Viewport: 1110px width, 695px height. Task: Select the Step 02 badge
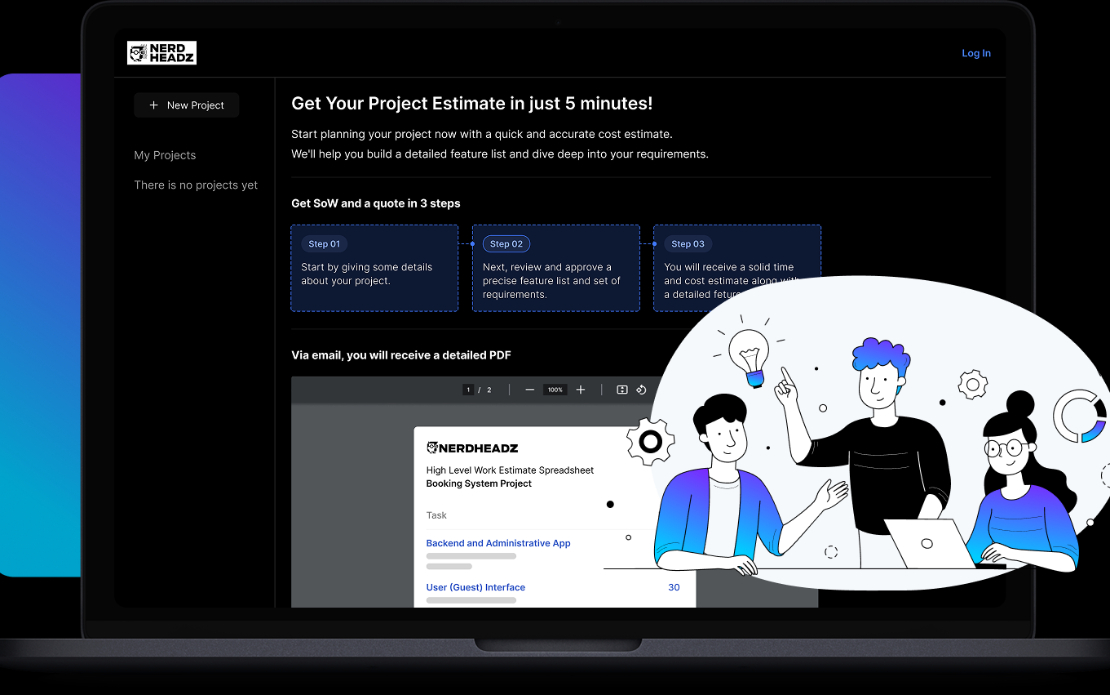pyautogui.click(x=506, y=243)
